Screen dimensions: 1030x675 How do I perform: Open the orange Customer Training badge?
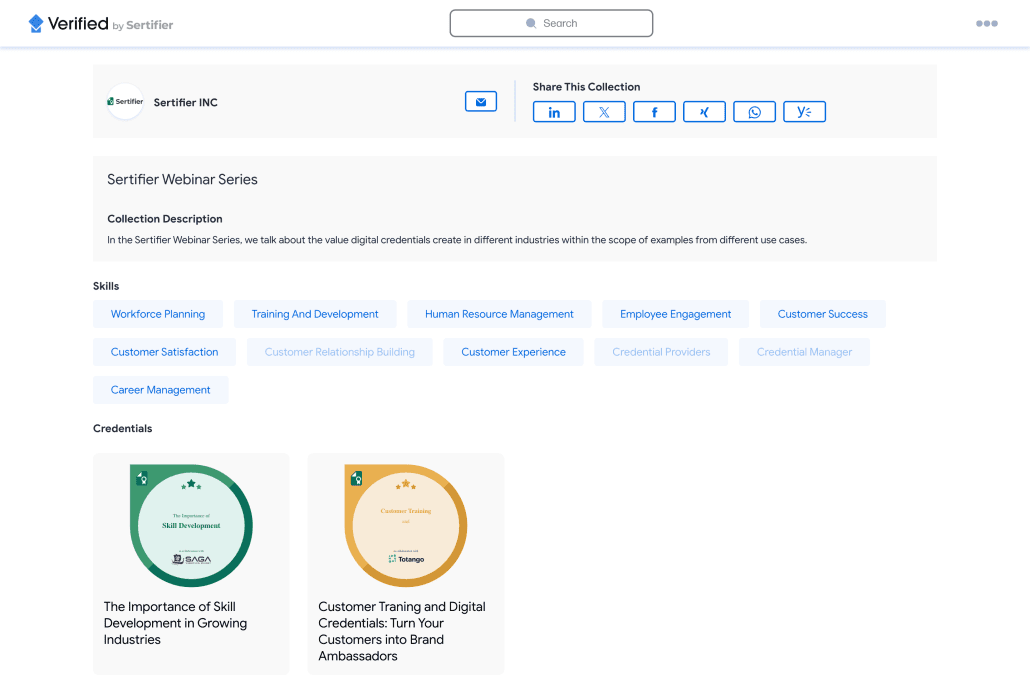pos(405,526)
